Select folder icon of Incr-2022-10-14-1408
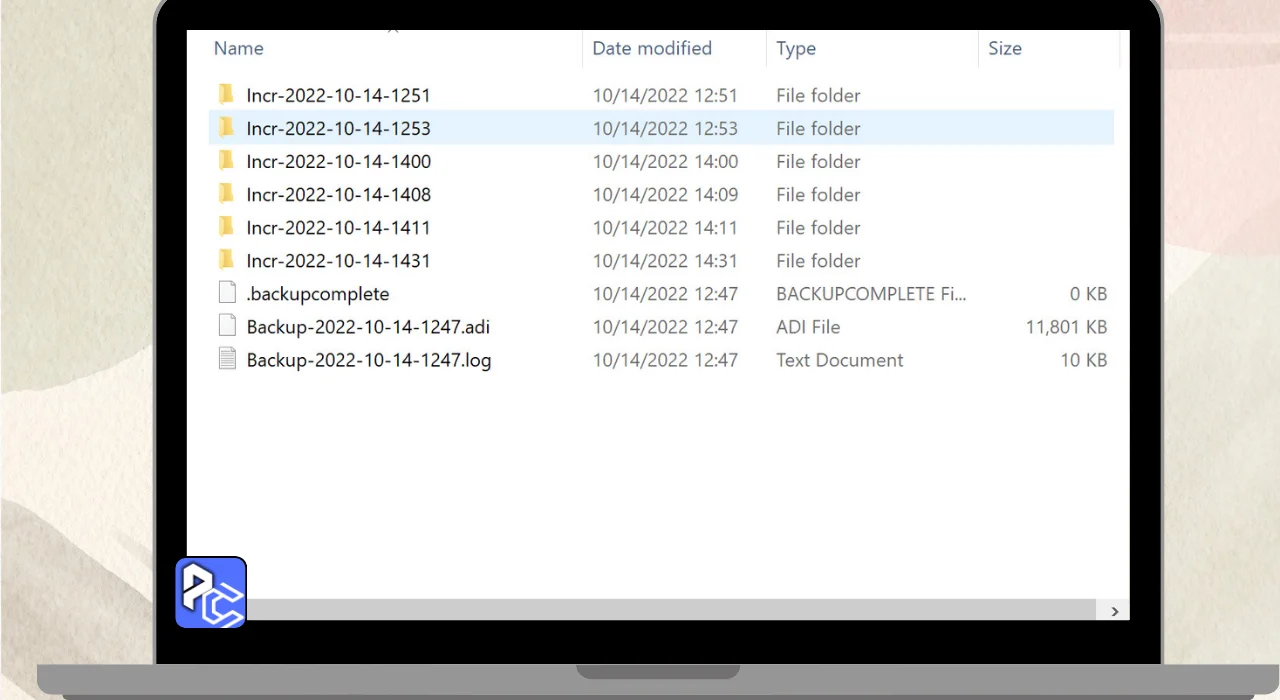This screenshot has width=1280, height=700. click(226, 194)
